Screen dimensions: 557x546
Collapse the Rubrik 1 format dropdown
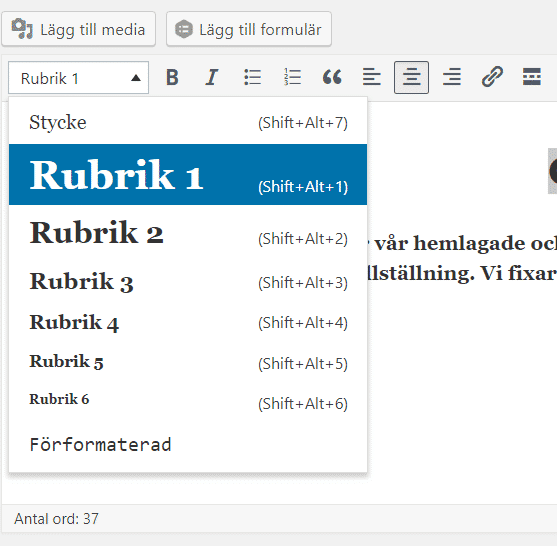[x=79, y=78]
